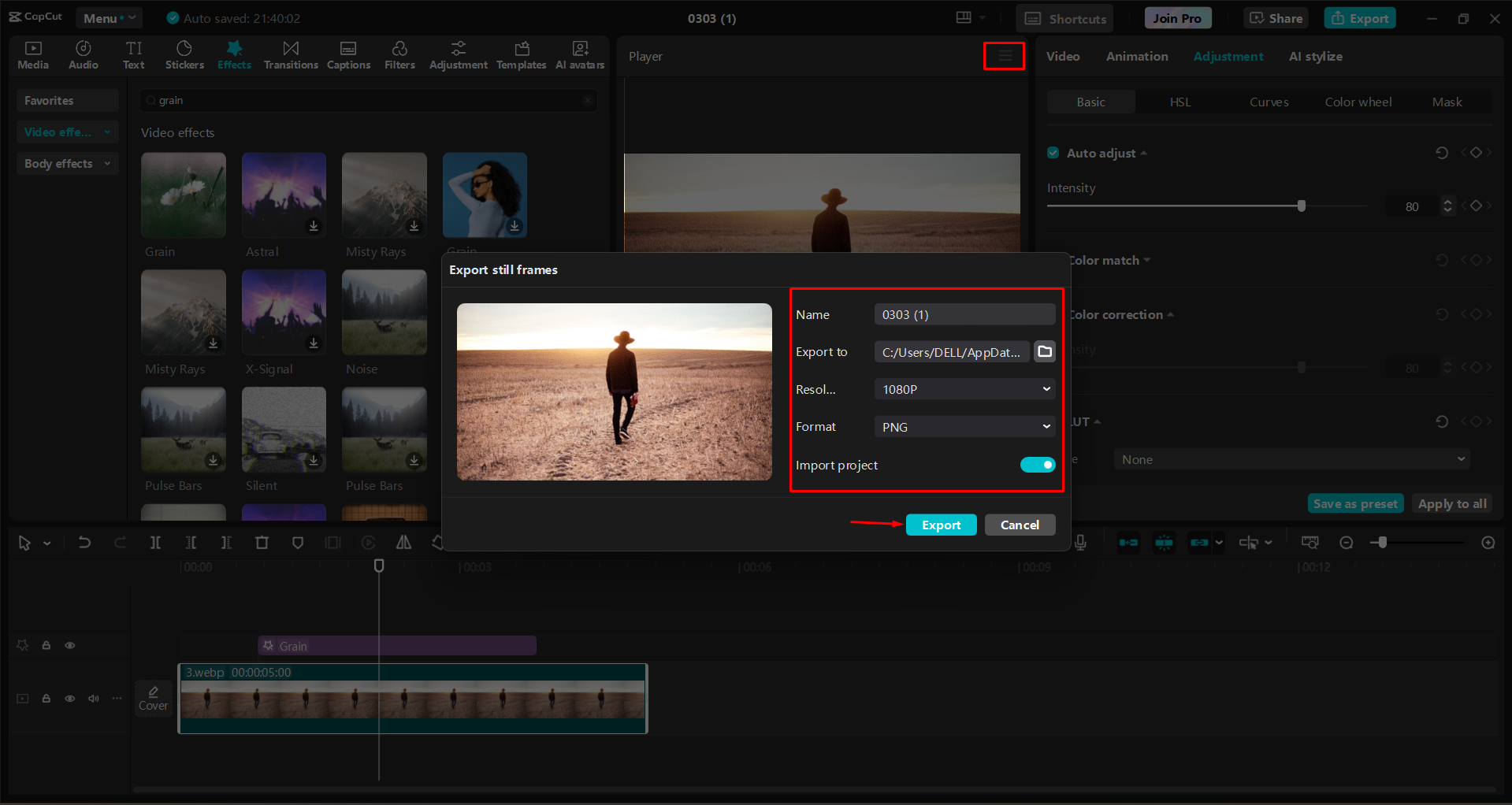
Task: Switch to the Audio panel
Action: (x=83, y=54)
